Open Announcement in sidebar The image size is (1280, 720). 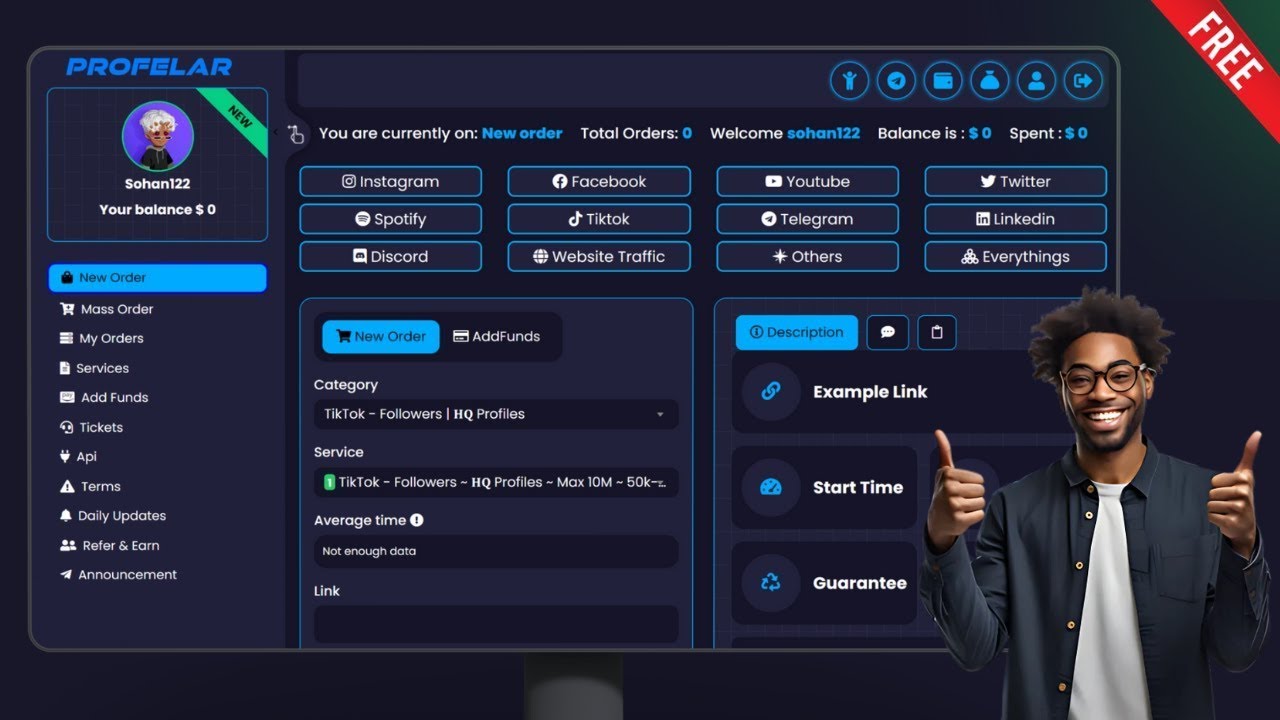[x=118, y=575]
